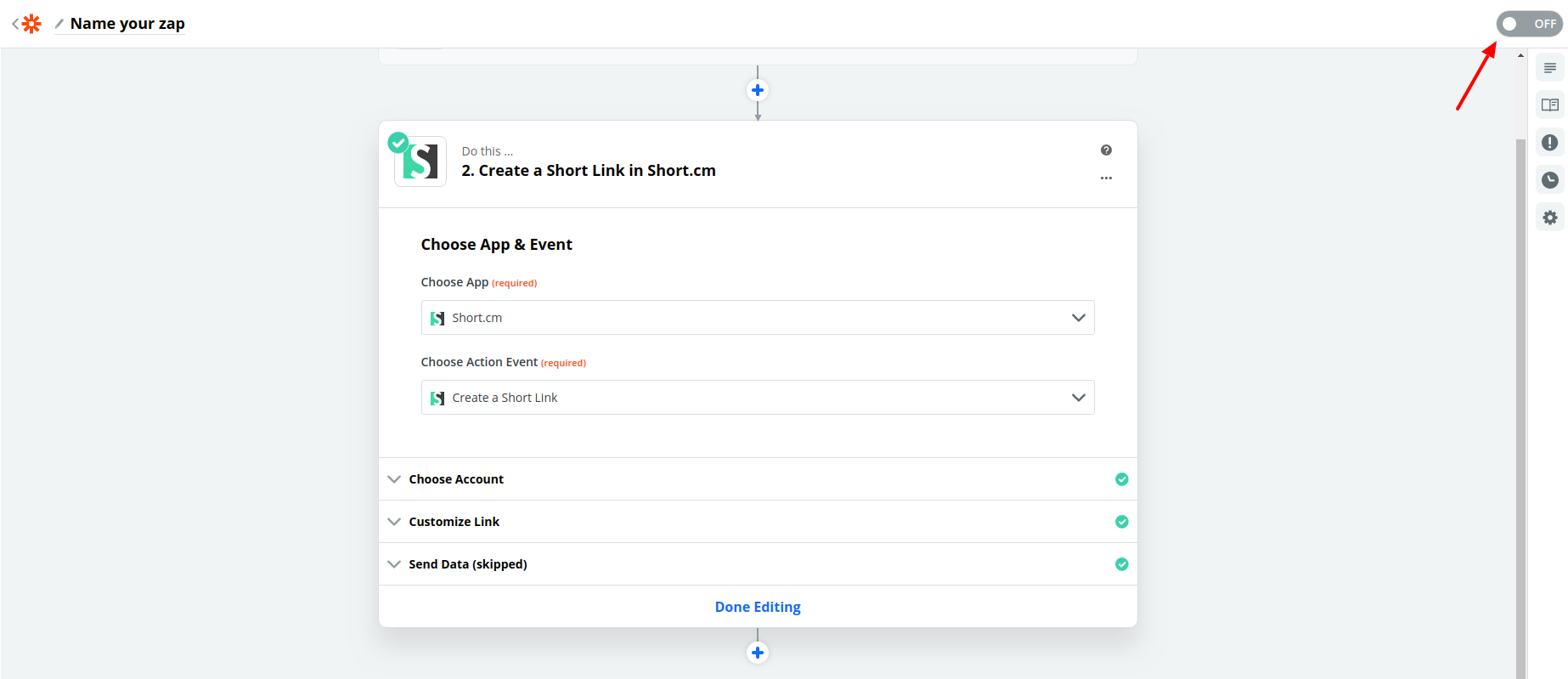The height and width of the screenshot is (679, 1568).
Task: Open the task history clock icon
Action: [x=1550, y=180]
